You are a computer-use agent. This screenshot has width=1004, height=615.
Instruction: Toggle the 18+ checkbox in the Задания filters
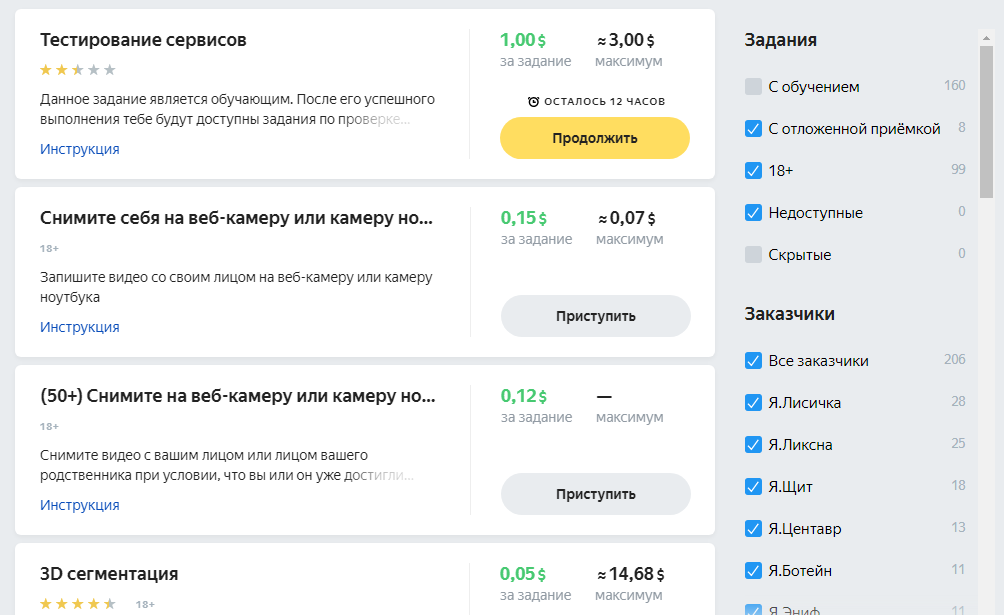(754, 171)
